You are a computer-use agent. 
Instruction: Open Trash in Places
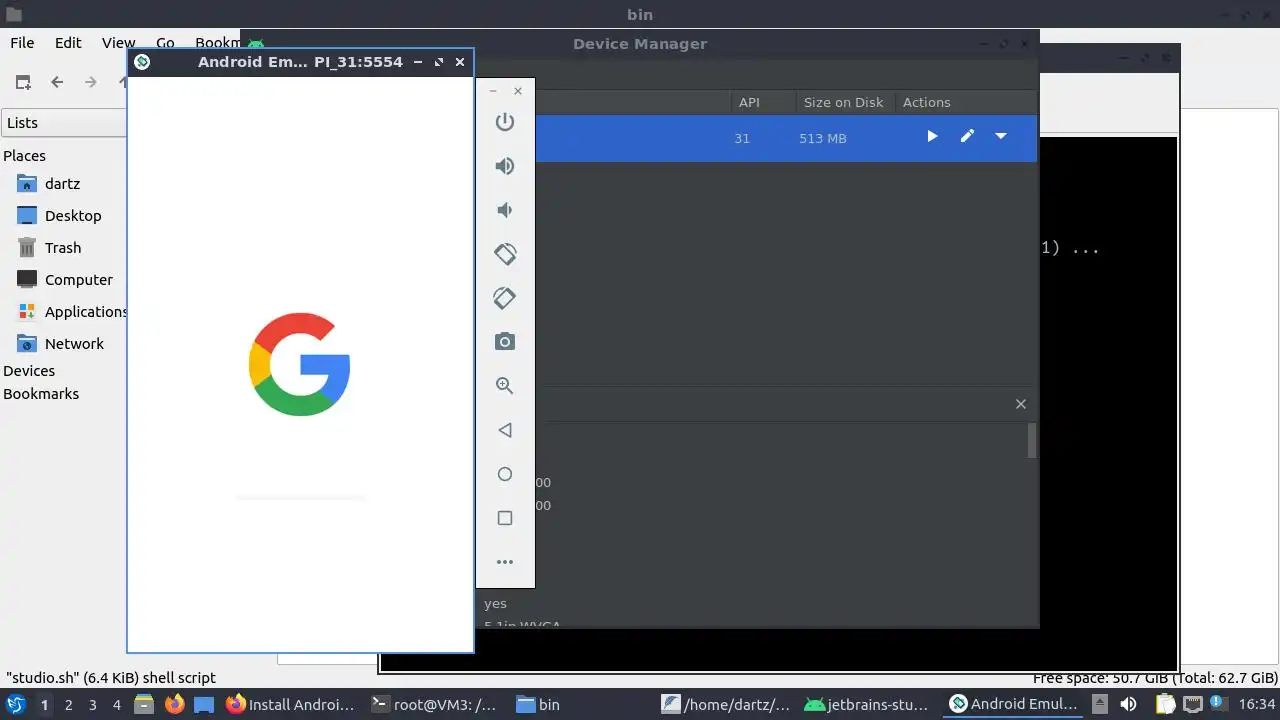[x=62, y=248]
